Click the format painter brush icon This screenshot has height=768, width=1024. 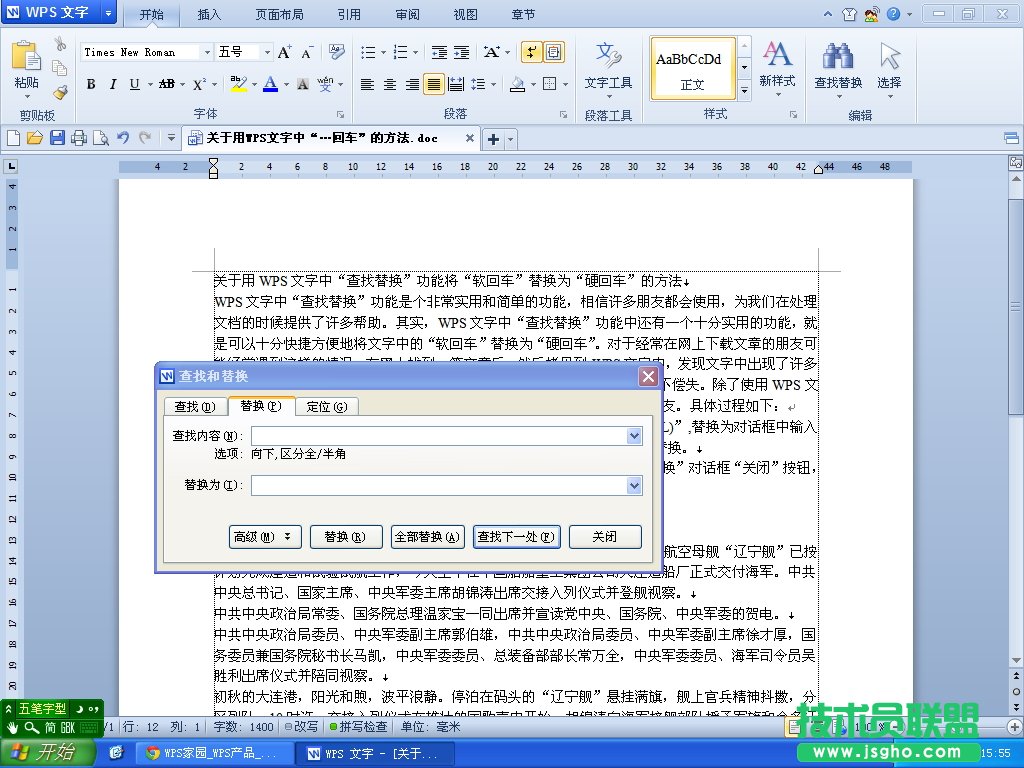point(60,92)
